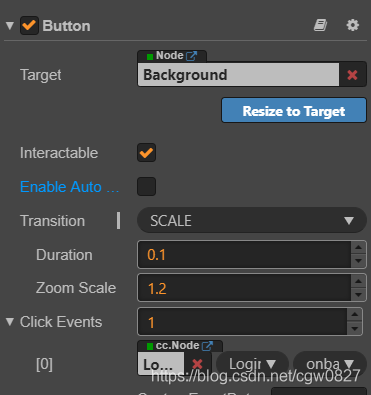This screenshot has width=371, height=395.
Task: Open the onba handler dropdown
Action: pyautogui.click(x=330, y=364)
